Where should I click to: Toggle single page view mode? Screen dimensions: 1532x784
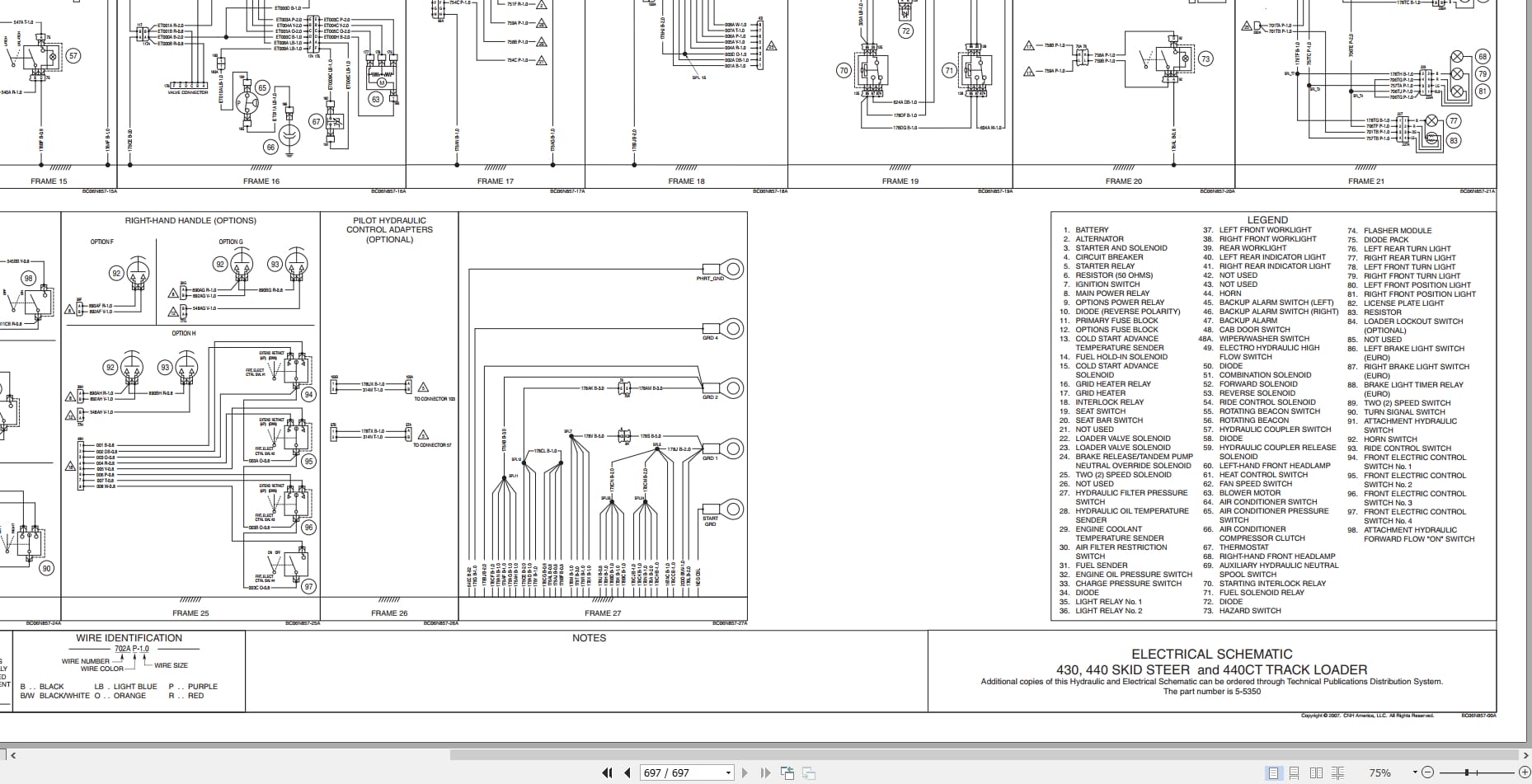point(1273,772)
